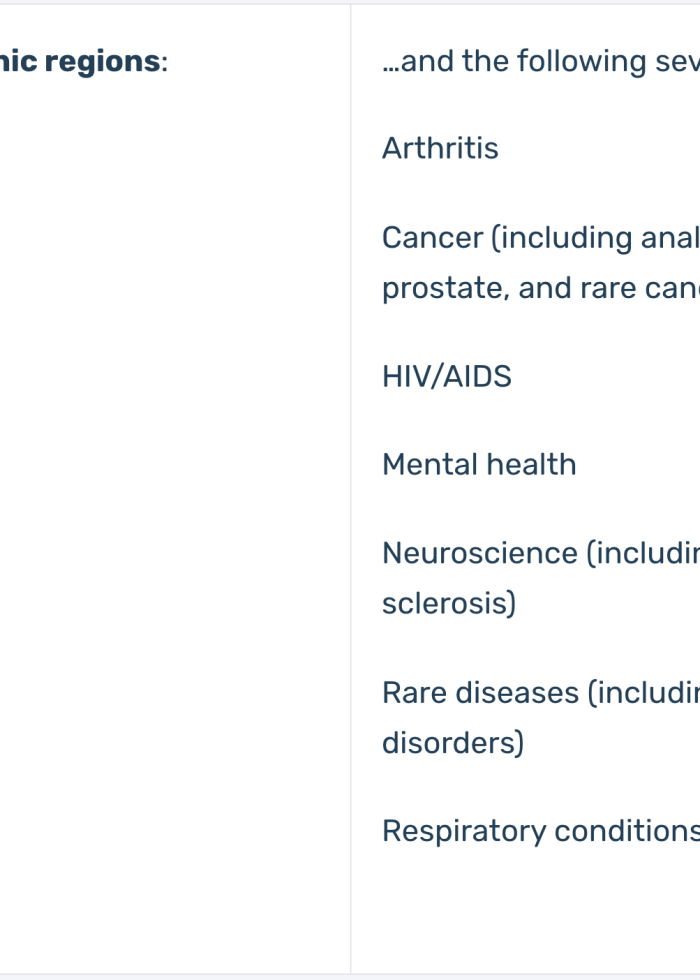700x980 pixels.
Task: Click the word 'Cancer' in the list
Action: coord(432,238)
